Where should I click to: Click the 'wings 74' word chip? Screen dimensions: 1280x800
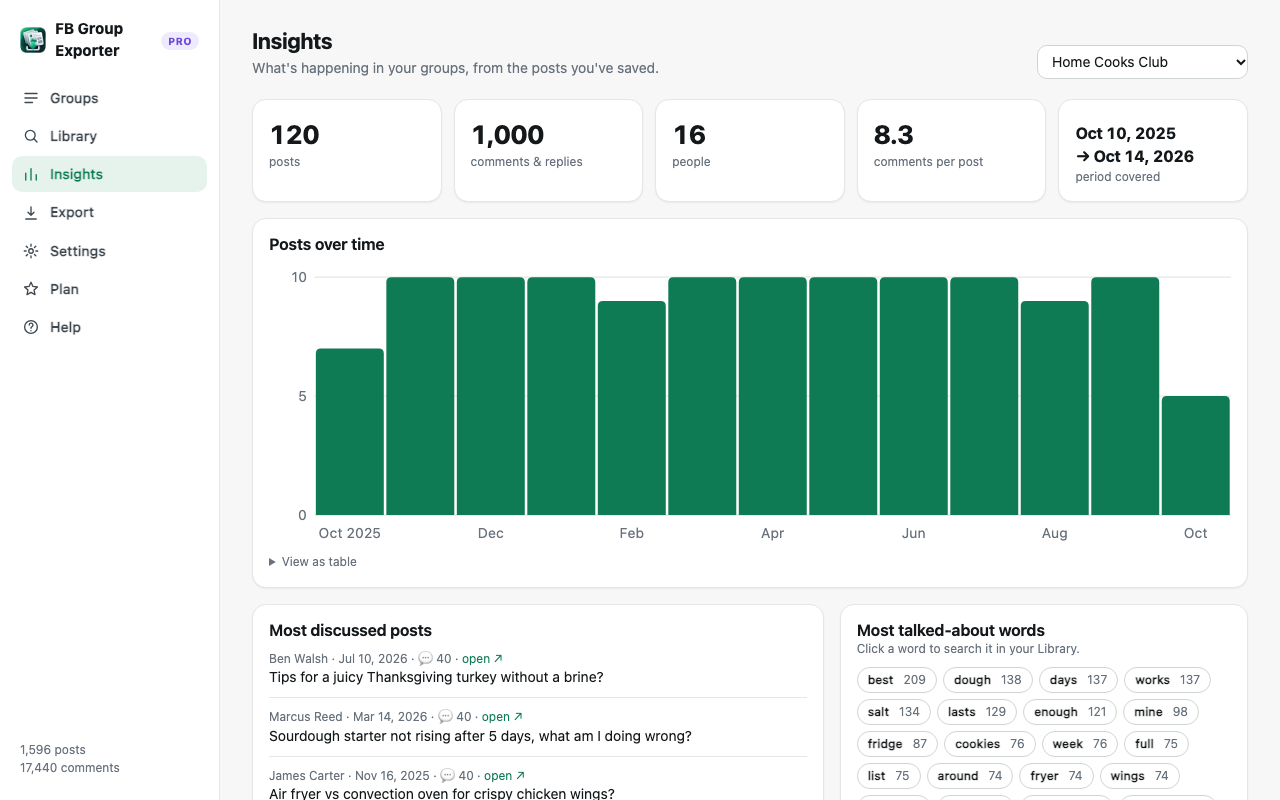1139,776
